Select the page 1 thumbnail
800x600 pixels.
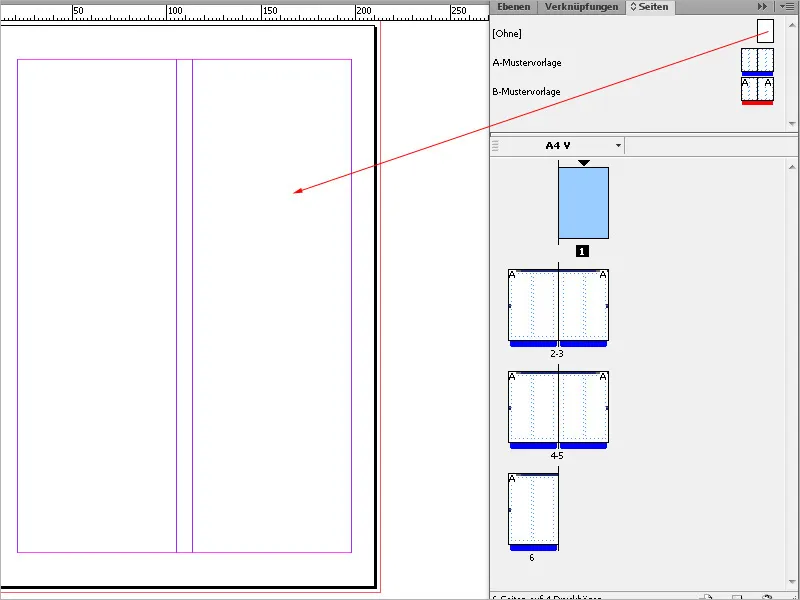(584, 203)
